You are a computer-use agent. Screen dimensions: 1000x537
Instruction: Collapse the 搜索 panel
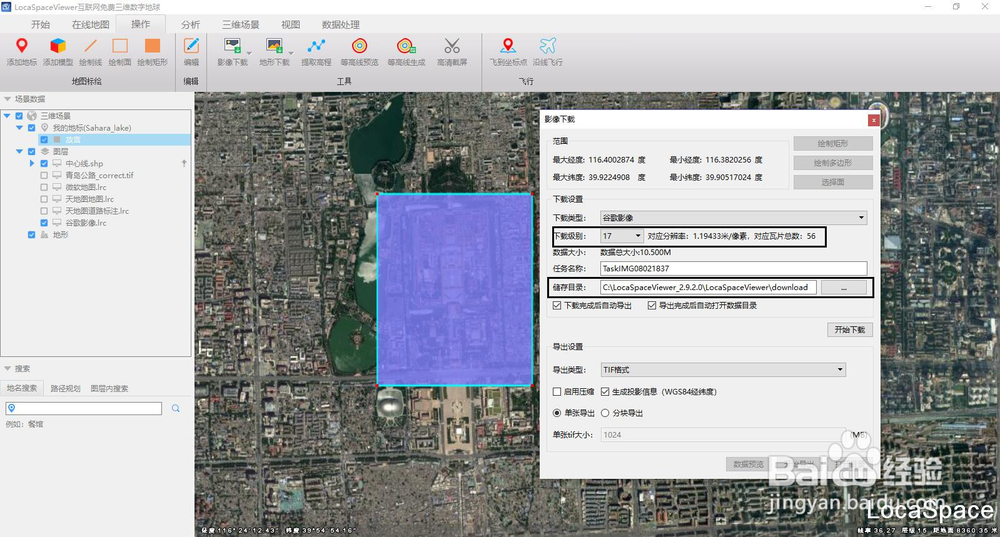[8, 369]
